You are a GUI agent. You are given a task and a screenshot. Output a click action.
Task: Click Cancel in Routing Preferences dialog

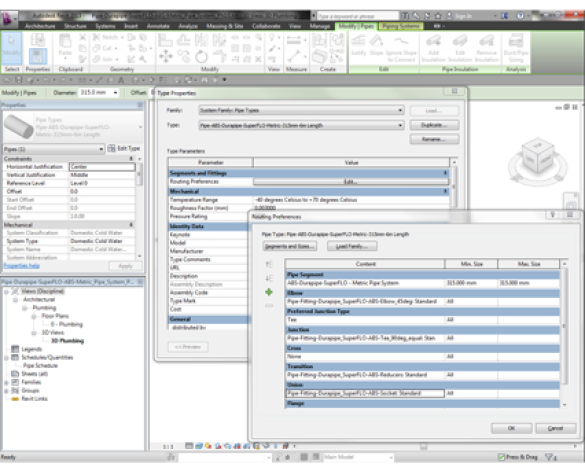tap(556, 428)
